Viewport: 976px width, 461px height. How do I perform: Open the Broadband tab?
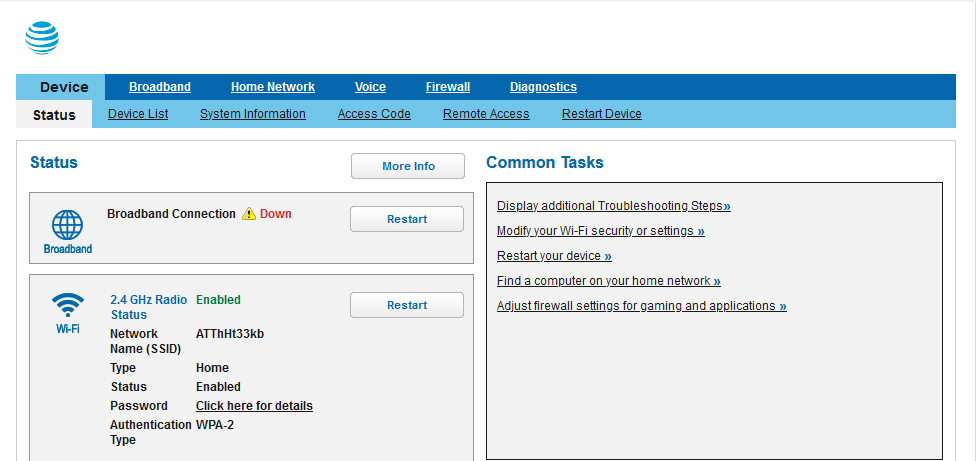tap(160, 87)
